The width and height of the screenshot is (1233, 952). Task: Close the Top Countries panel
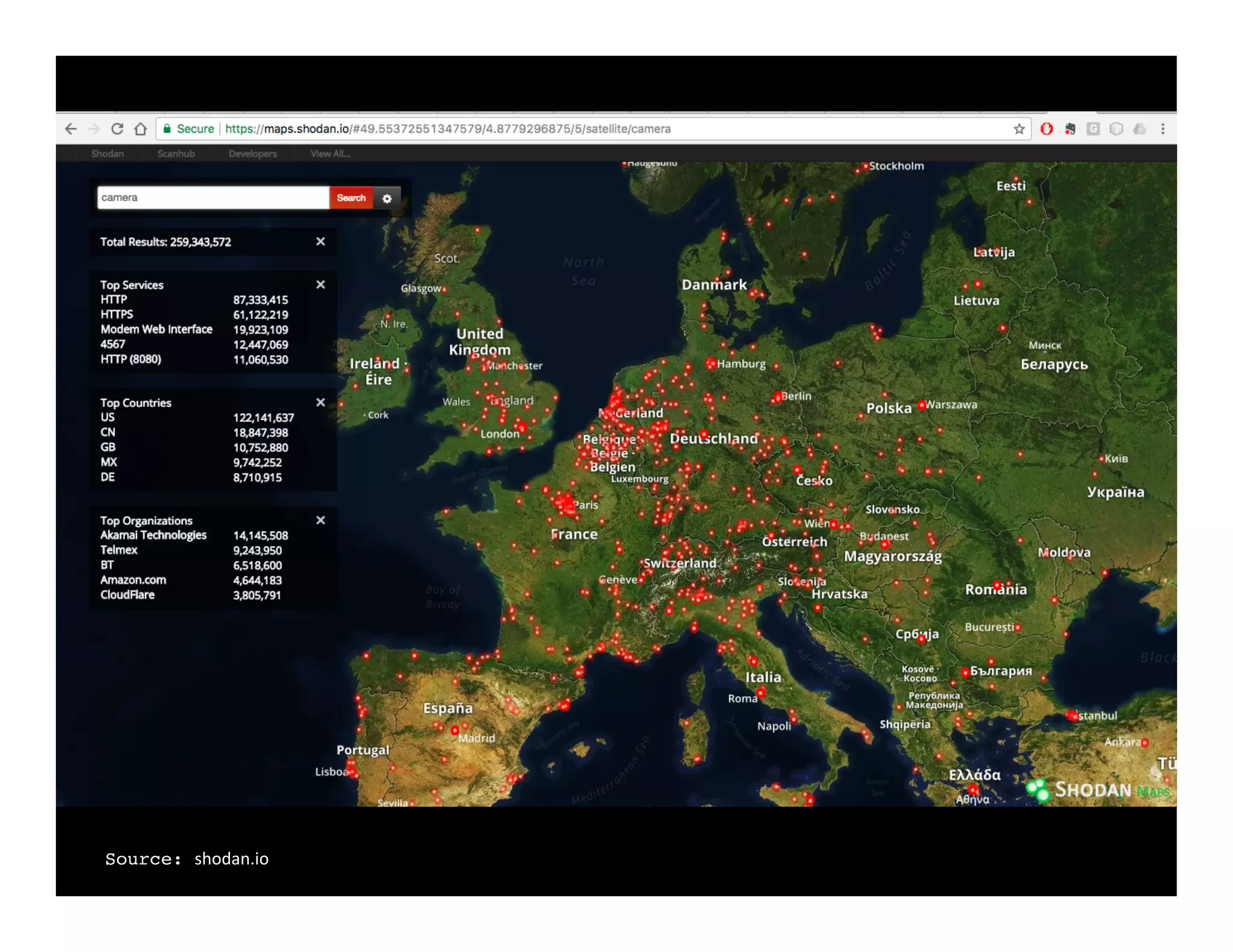pos(320,403)
